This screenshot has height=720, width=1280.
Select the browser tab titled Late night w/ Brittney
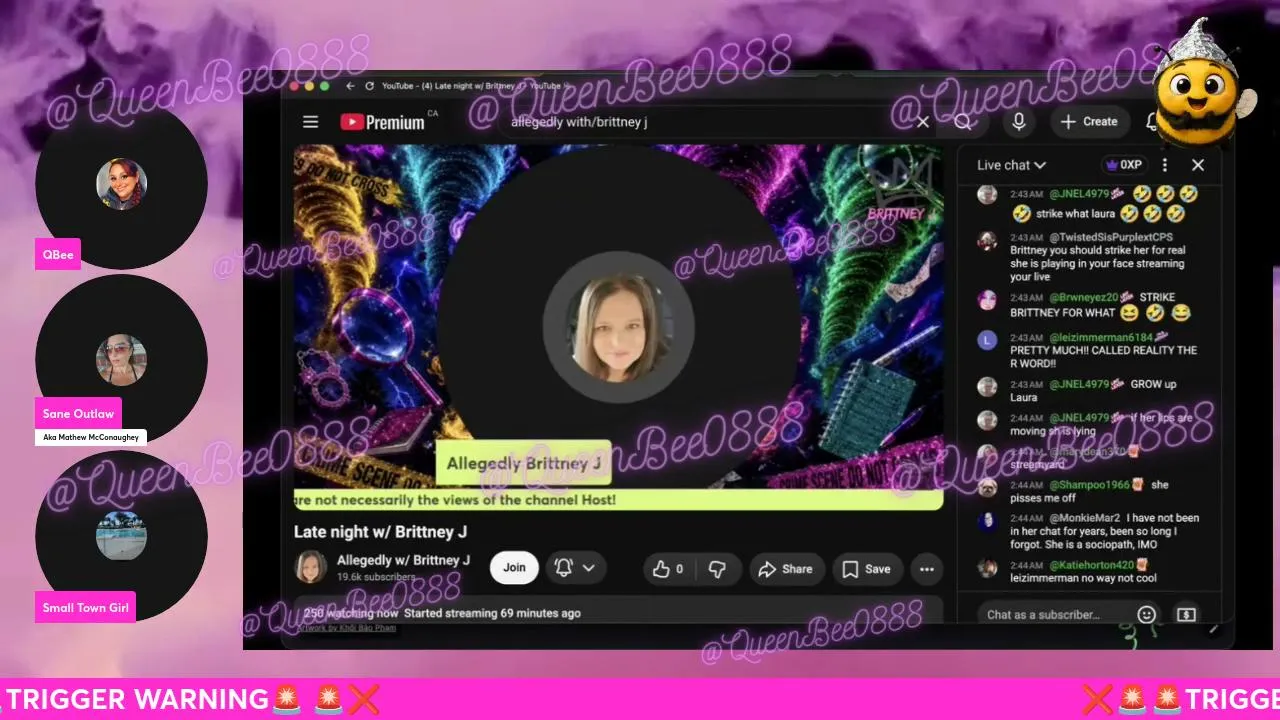(477, 86)
